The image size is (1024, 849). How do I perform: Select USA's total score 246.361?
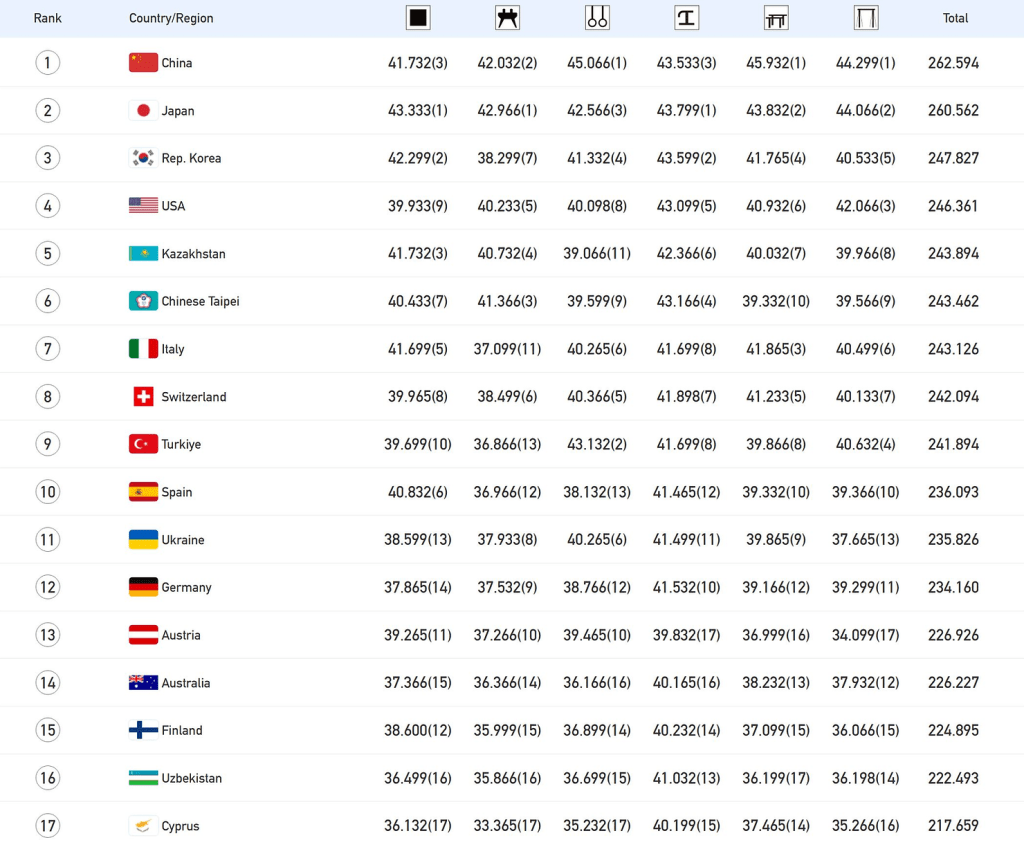click(953, 206)
